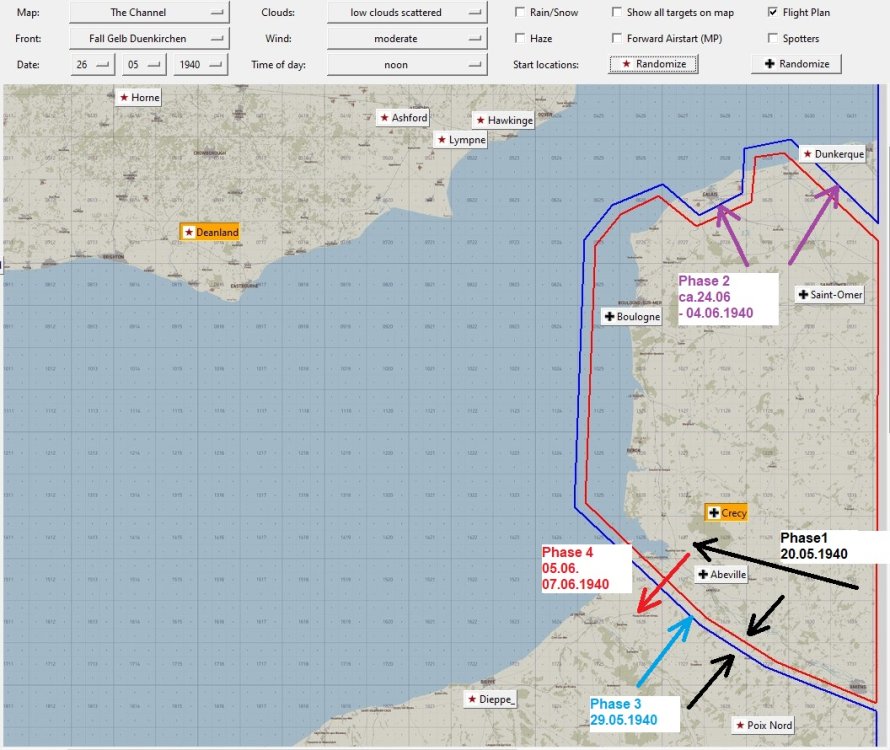
Task: Click the black cross Randomize button
Action: tap(796, 64)
